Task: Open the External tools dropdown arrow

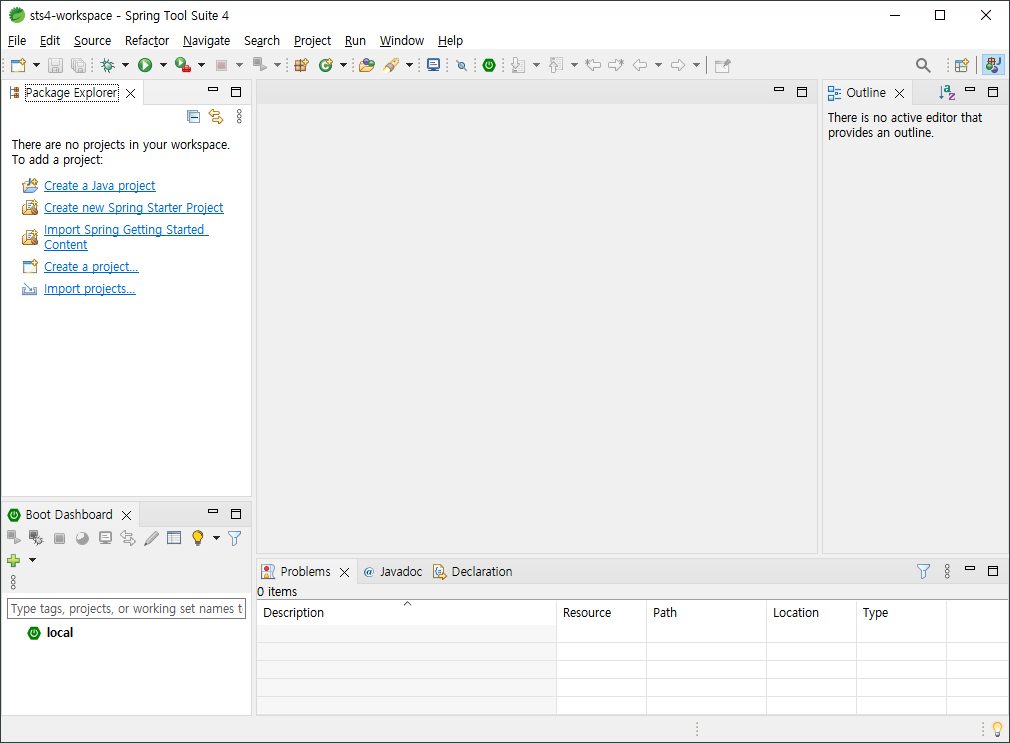Action: [201, 65]
